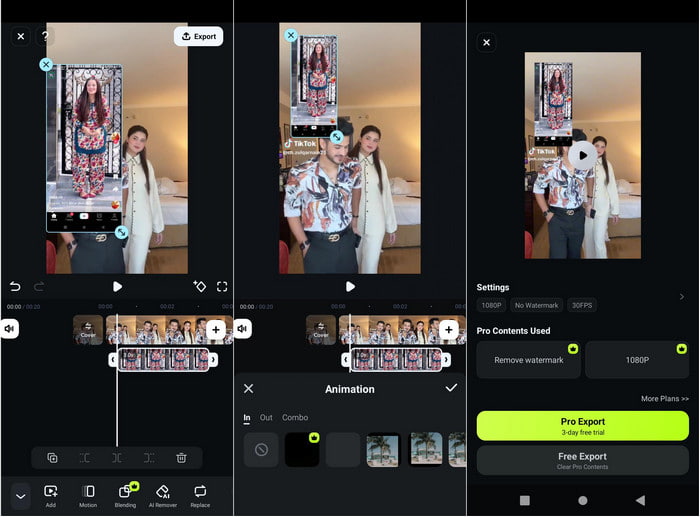The height and width of the screenshot is (517, 700).
Task: Cancel Animation panel with X
Action: (x=249, y=389)
